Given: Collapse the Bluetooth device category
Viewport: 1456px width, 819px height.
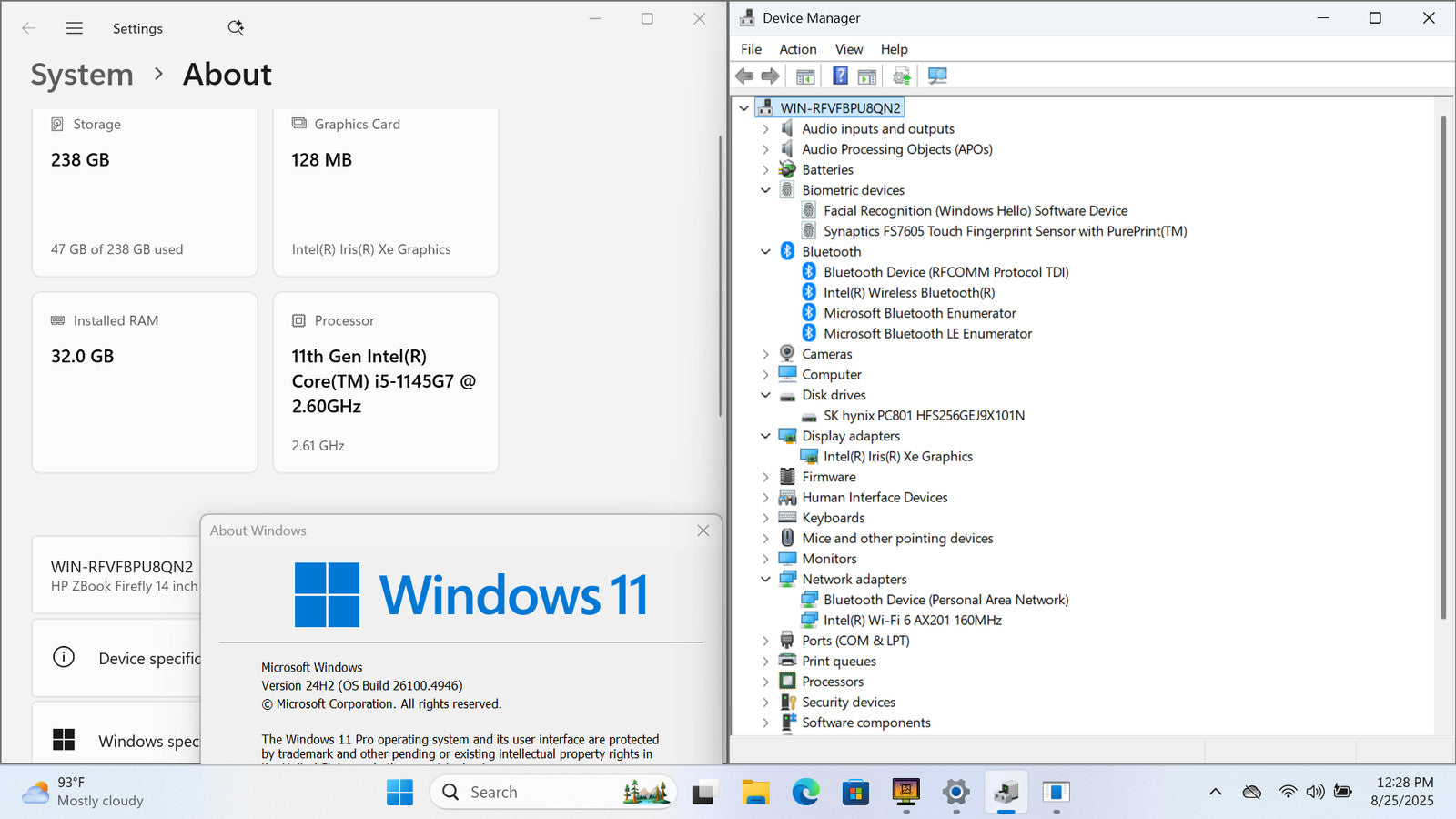Looking at the screenshot, I should (765, 252).
